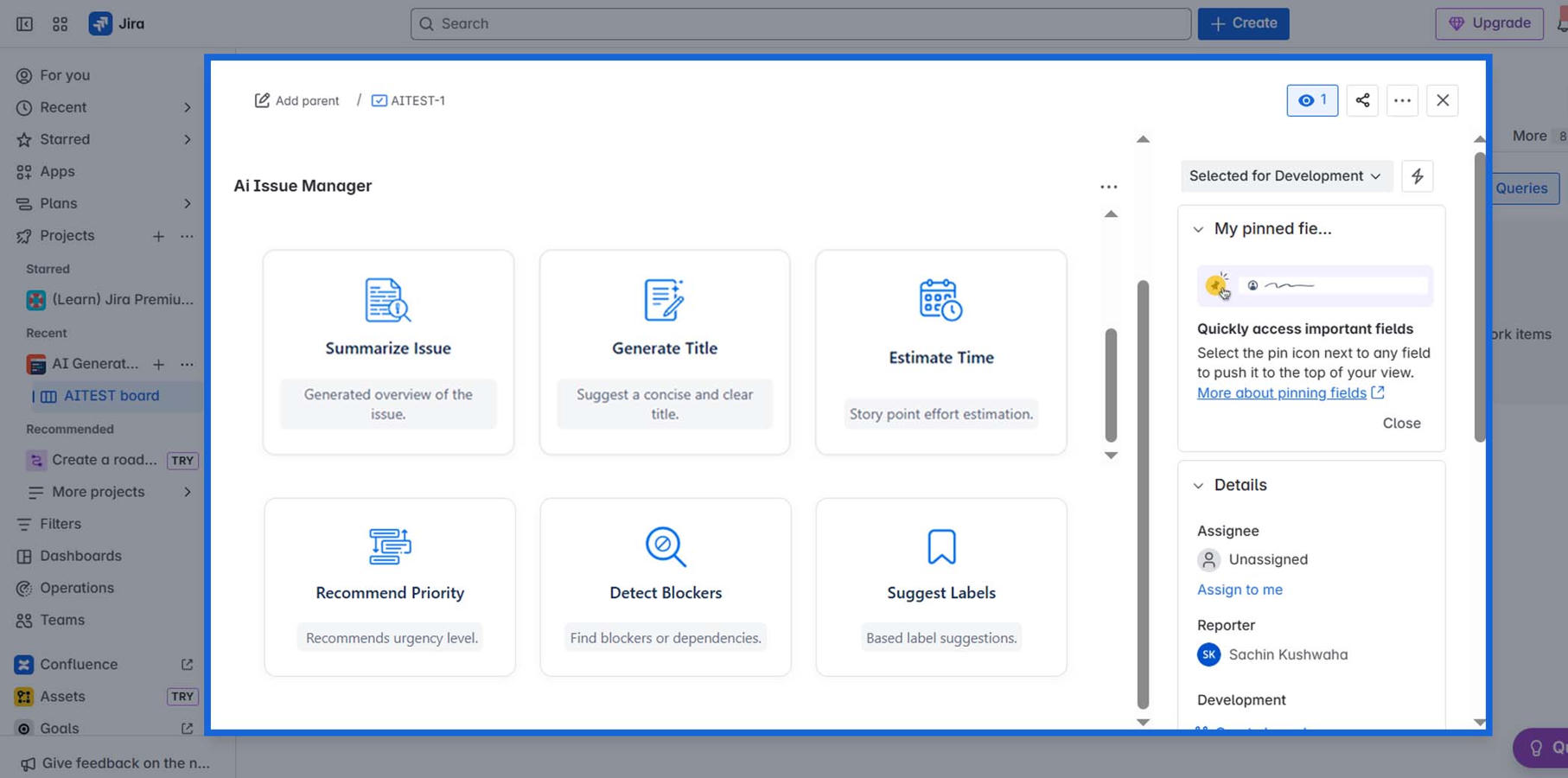
Task: Click the Queries button behind the dialog
Action: point(1521,188)
